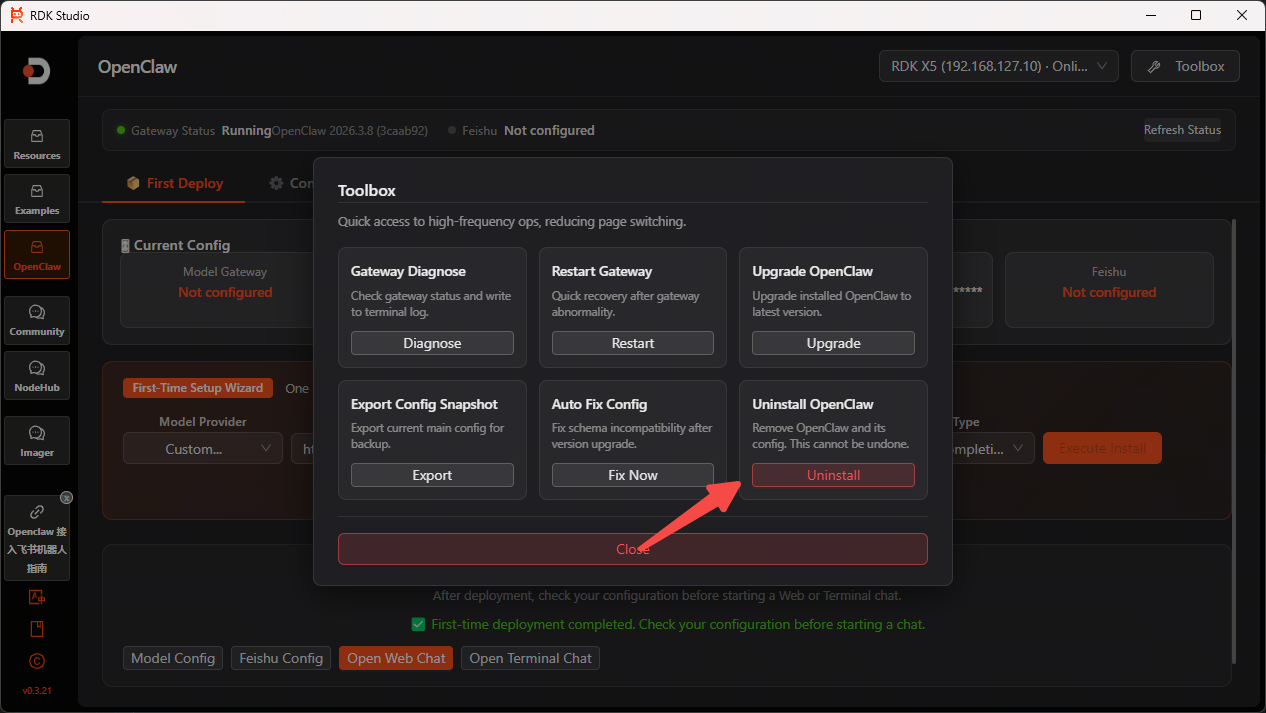Open the Resources sidebar section
Image resolution: width=1266 pixels, height=713 pixels.
point(37,144)
